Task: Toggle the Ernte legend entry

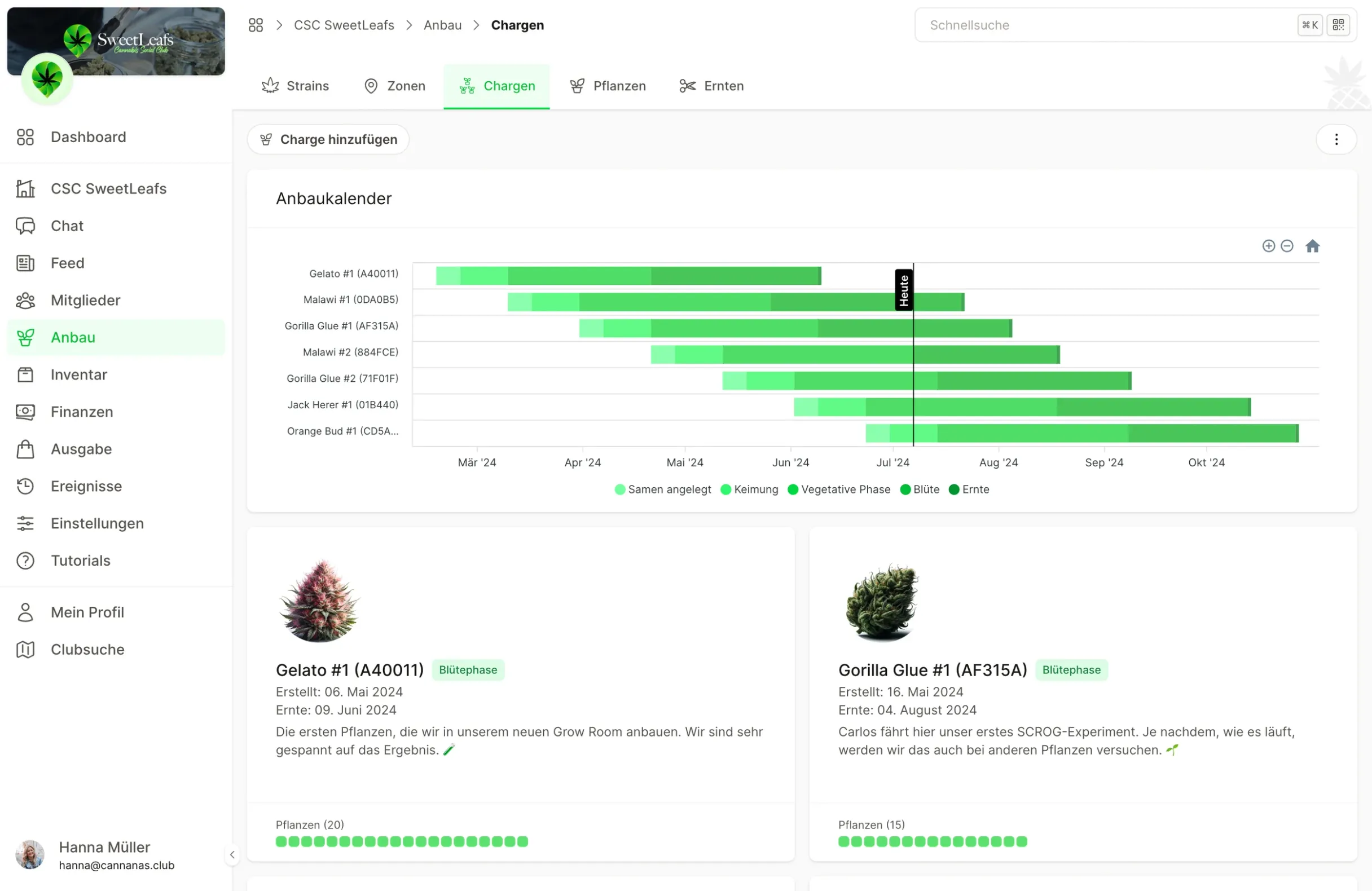Action: click(969, 489)
